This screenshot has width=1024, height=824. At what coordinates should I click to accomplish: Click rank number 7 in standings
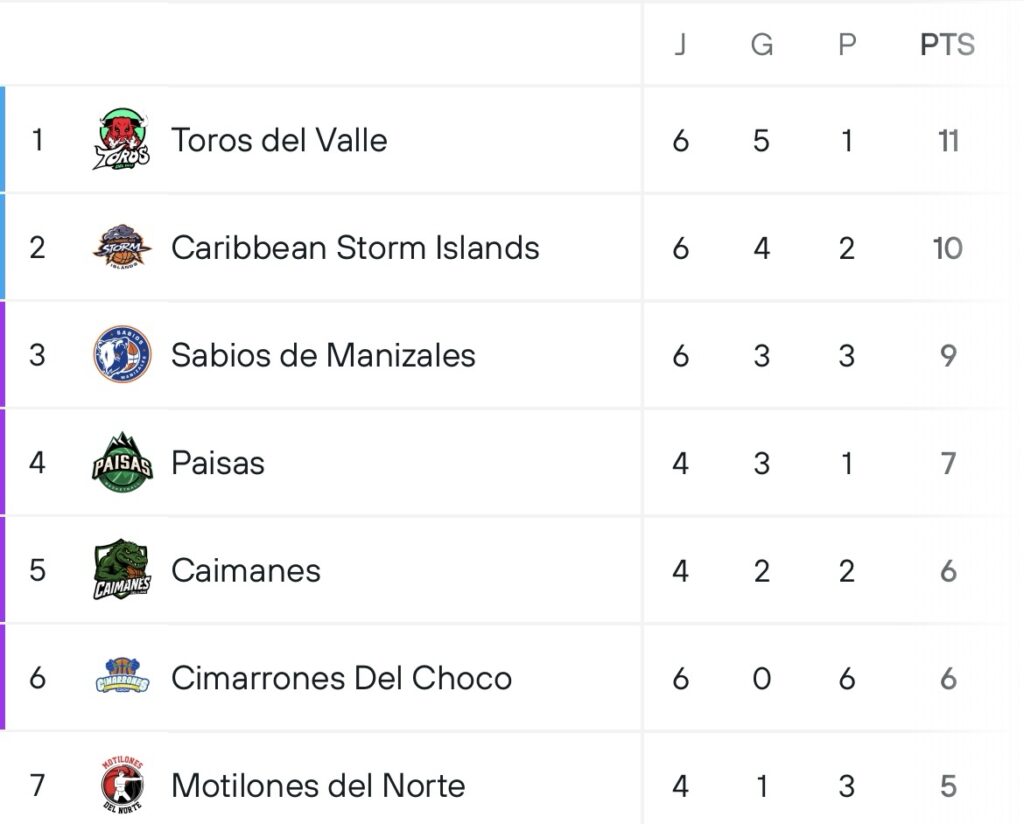click(x=37, y=786)
